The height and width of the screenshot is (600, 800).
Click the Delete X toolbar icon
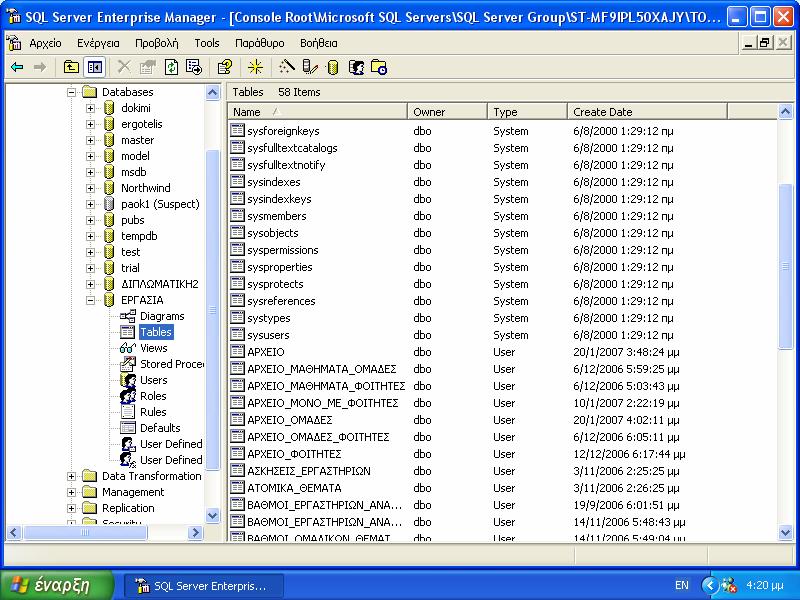click(x=124, y=67)
